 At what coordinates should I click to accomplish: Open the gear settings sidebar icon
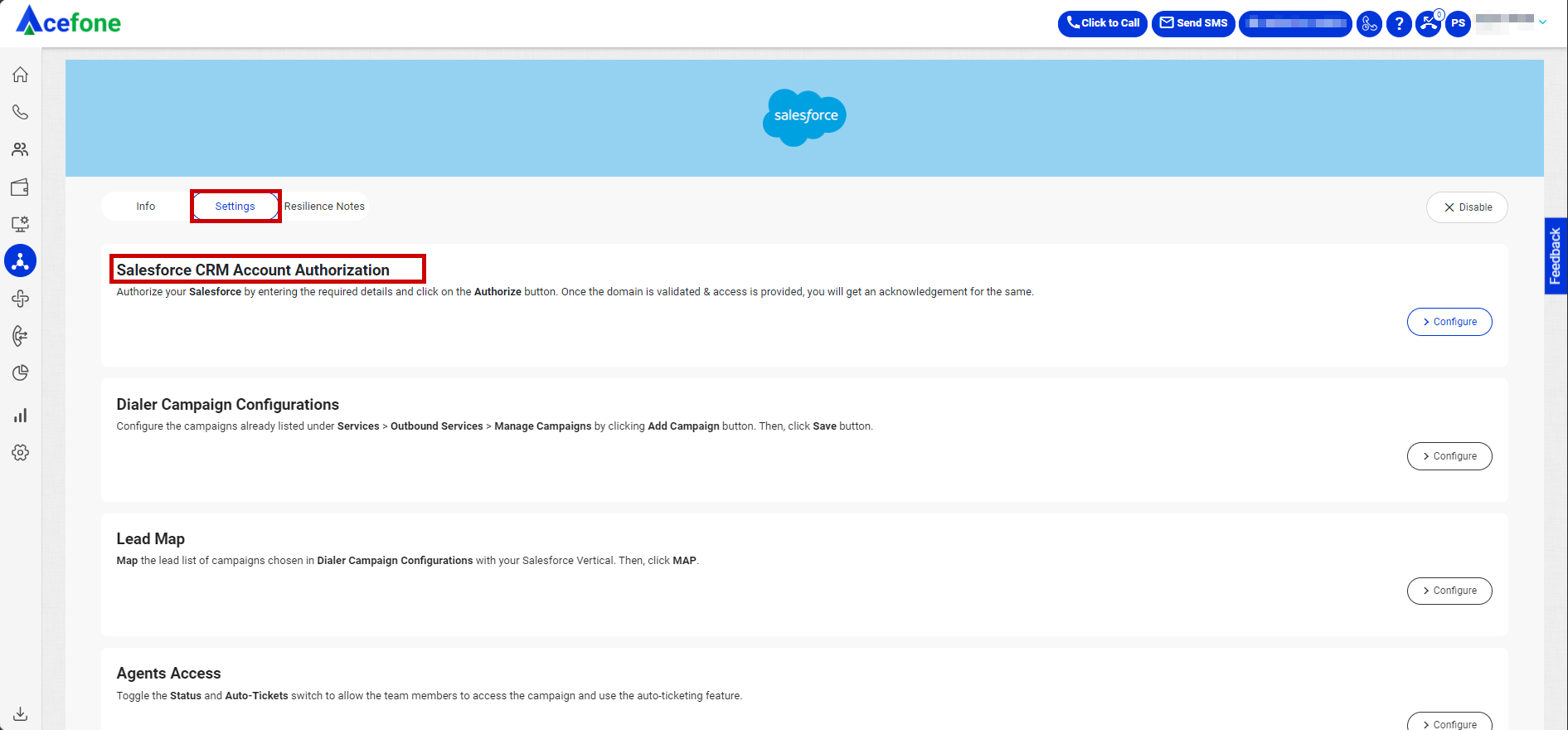point(21,453)
